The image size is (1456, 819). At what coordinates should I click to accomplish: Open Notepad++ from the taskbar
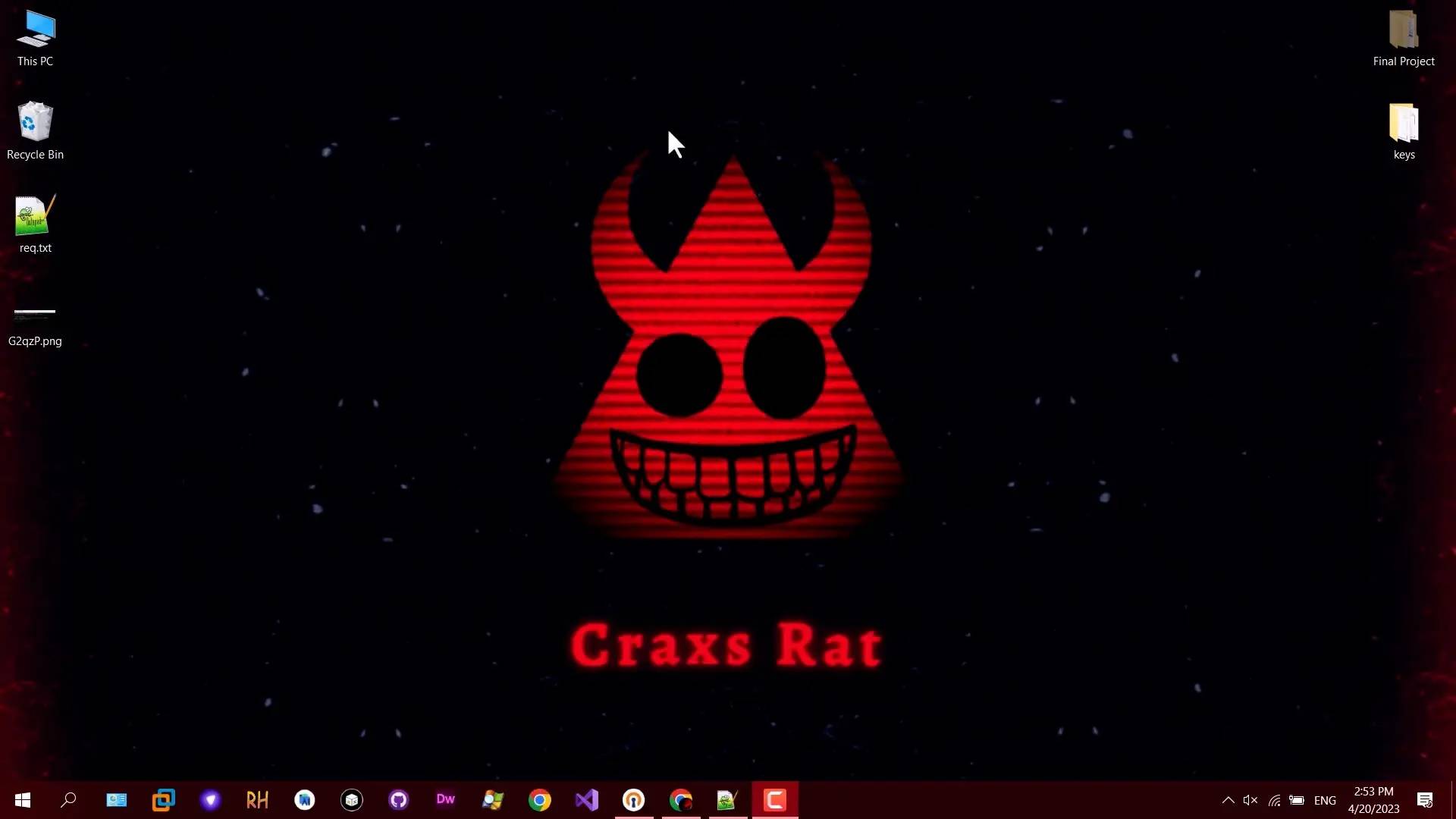(x=726, y=800)
